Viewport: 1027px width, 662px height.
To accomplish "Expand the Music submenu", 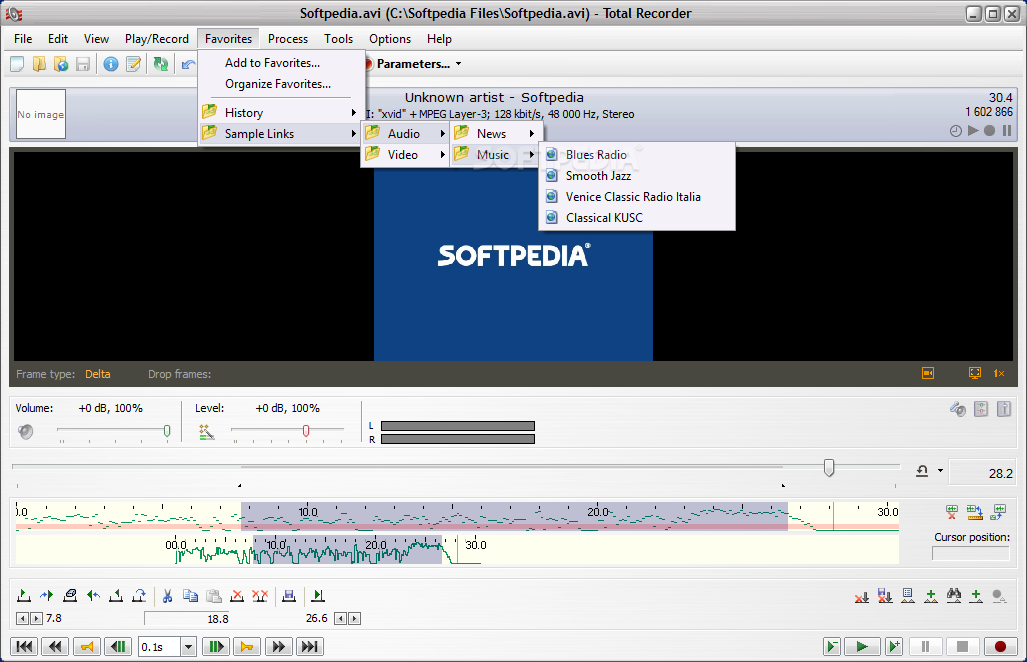I will pos(495,155).
